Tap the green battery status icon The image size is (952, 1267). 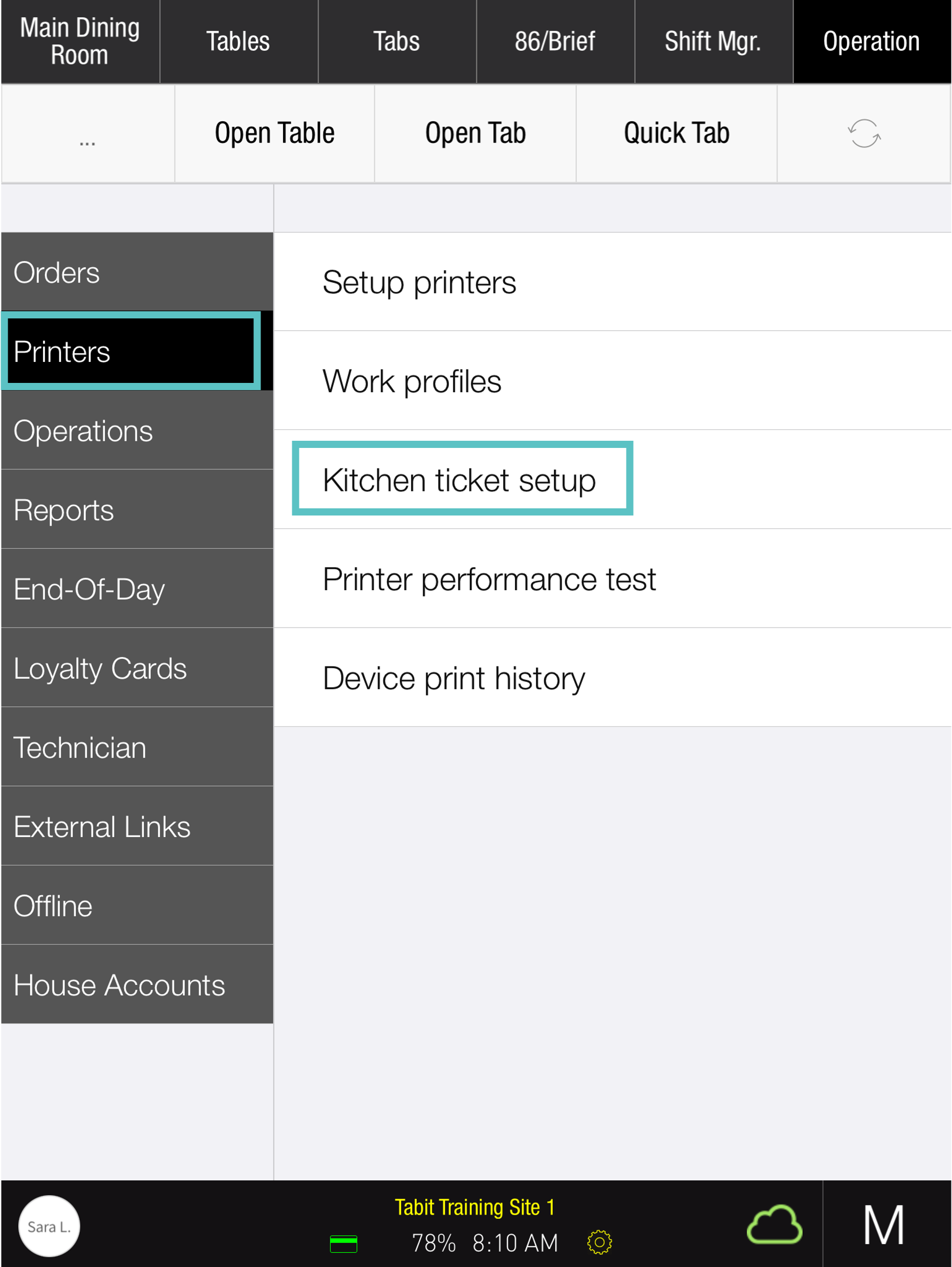tap(343, 1243)
